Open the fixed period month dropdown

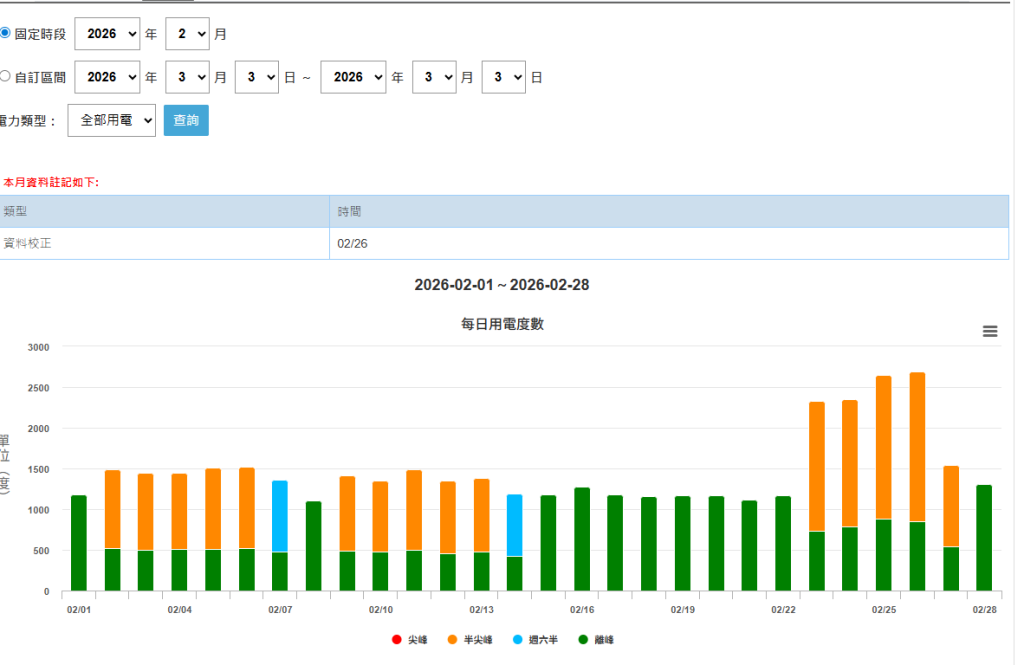[187, 34]
